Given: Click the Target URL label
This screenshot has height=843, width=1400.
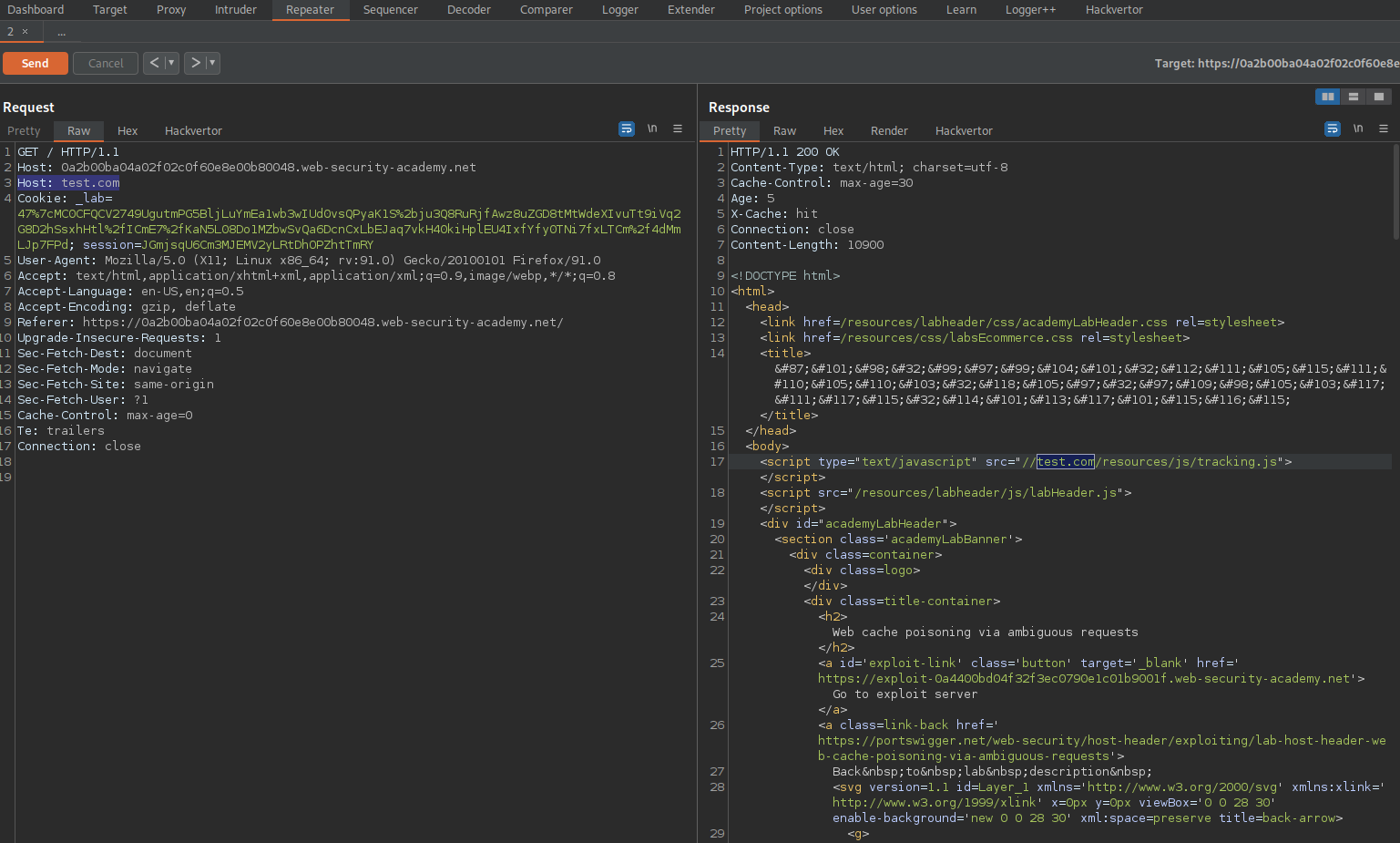Looking at the screenshot, I should click(x=1277, y=63).
